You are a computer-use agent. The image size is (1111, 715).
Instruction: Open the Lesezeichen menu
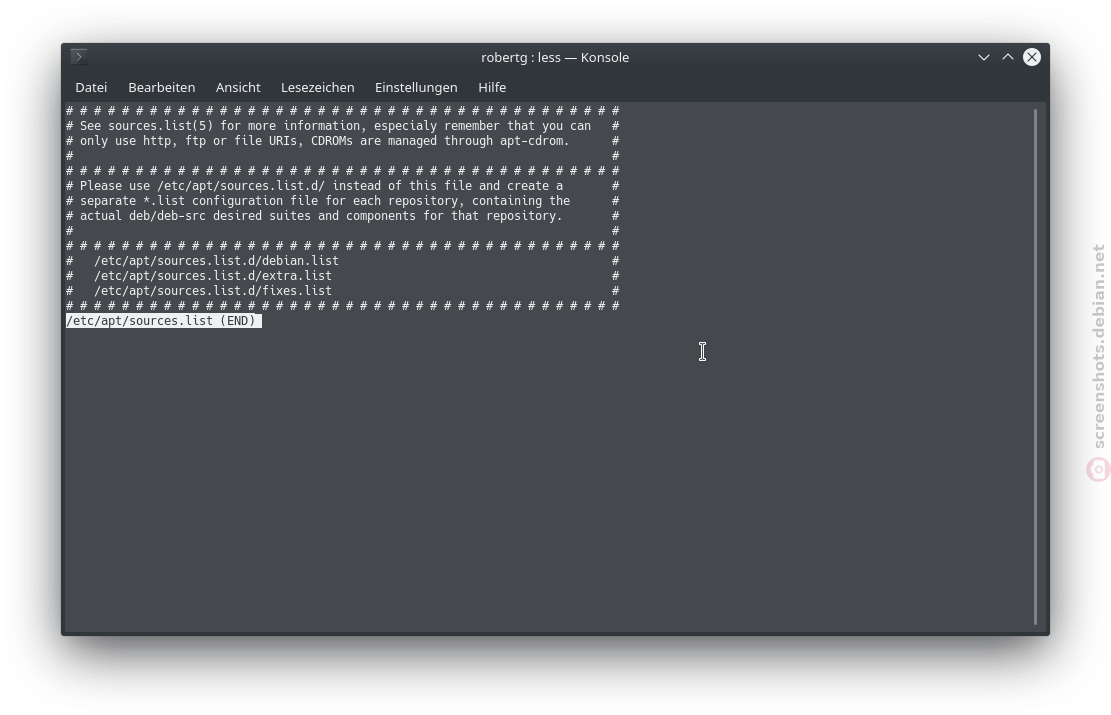(317, 87)
